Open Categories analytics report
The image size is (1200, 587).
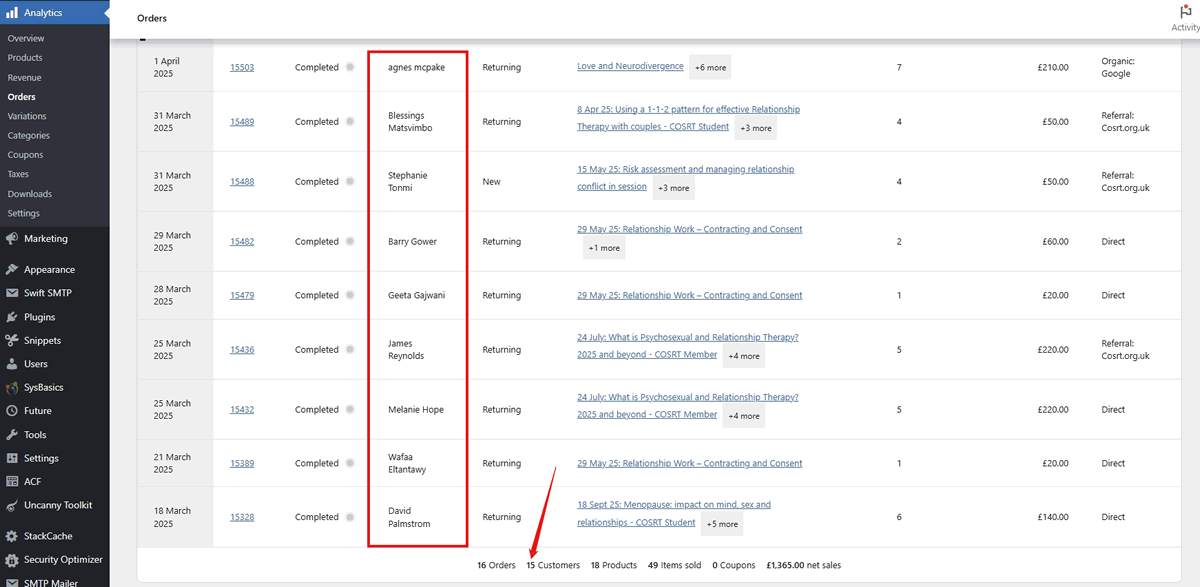(x=28, y=136)
